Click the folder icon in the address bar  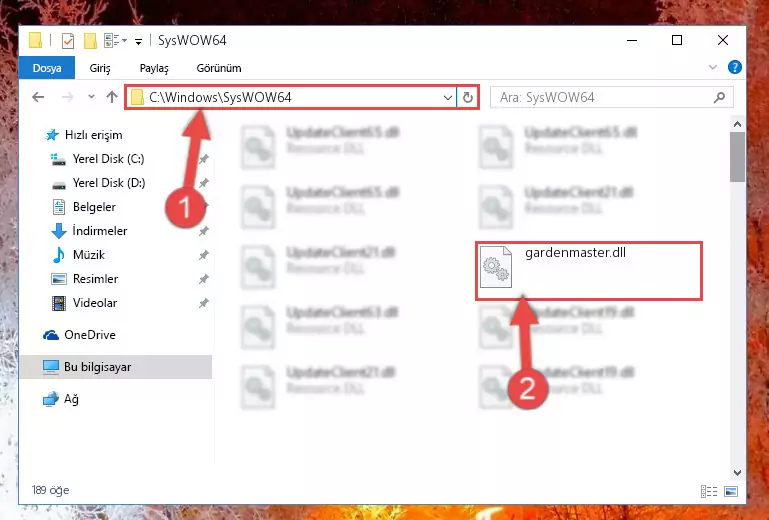(137, 97)
